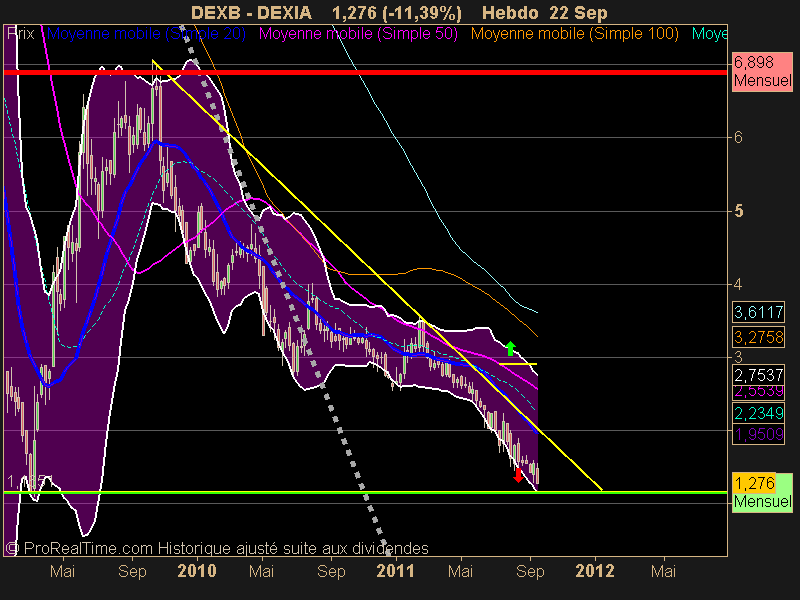Select the 'Moyenne mobile (Simple 50)' legend label
The image size is (800, 600).
tap(358, 34)
